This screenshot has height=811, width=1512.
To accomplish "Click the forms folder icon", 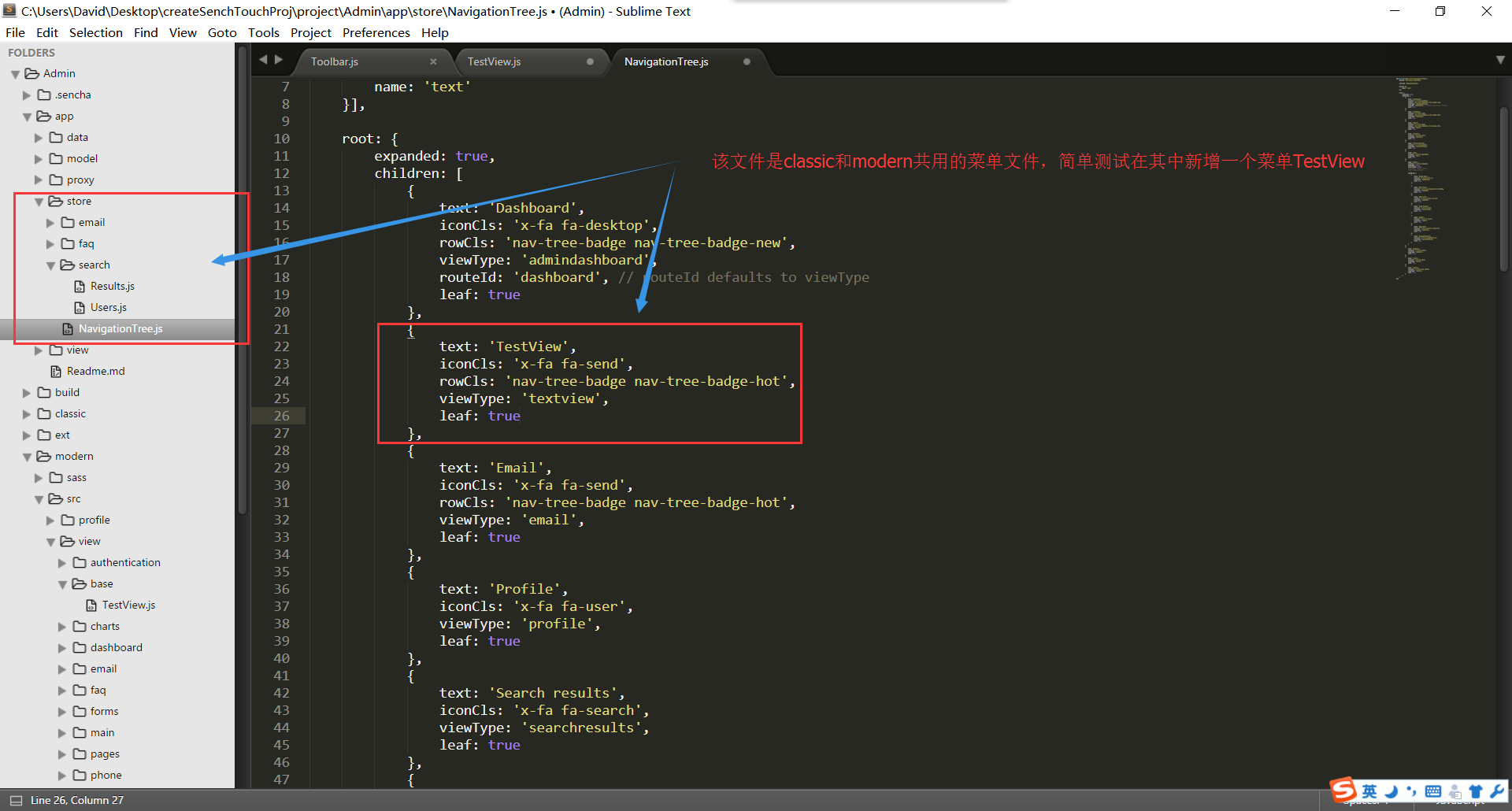I will click(80, 711).
